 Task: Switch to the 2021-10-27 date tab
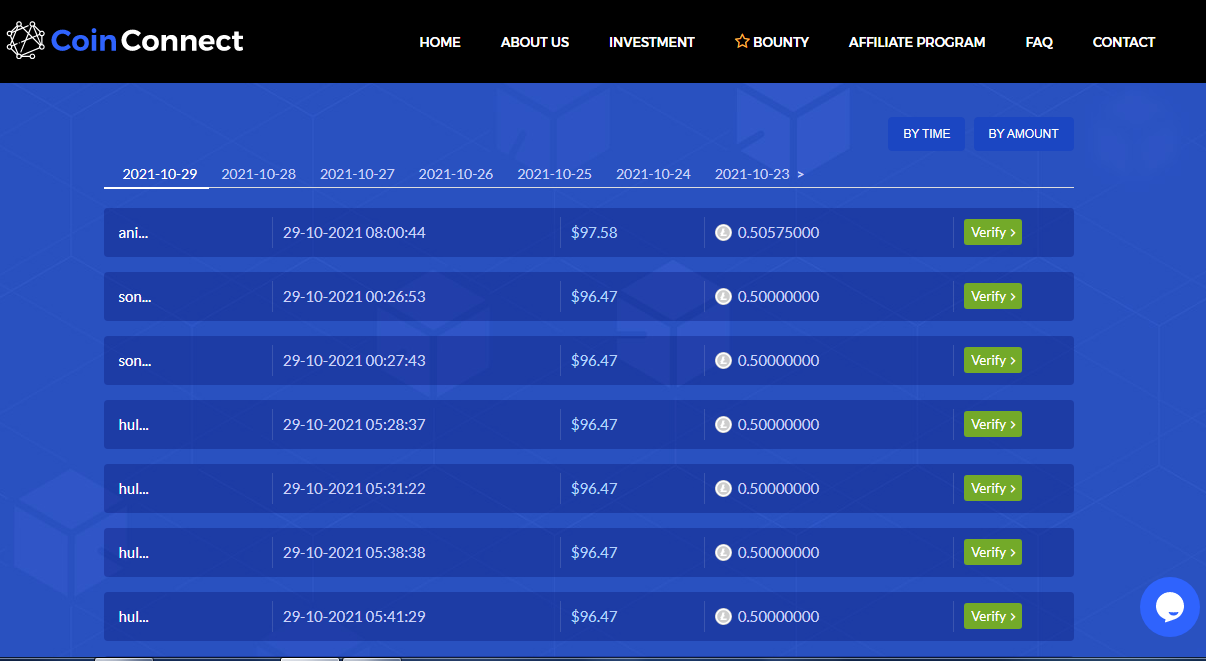[x=357, y=174]
